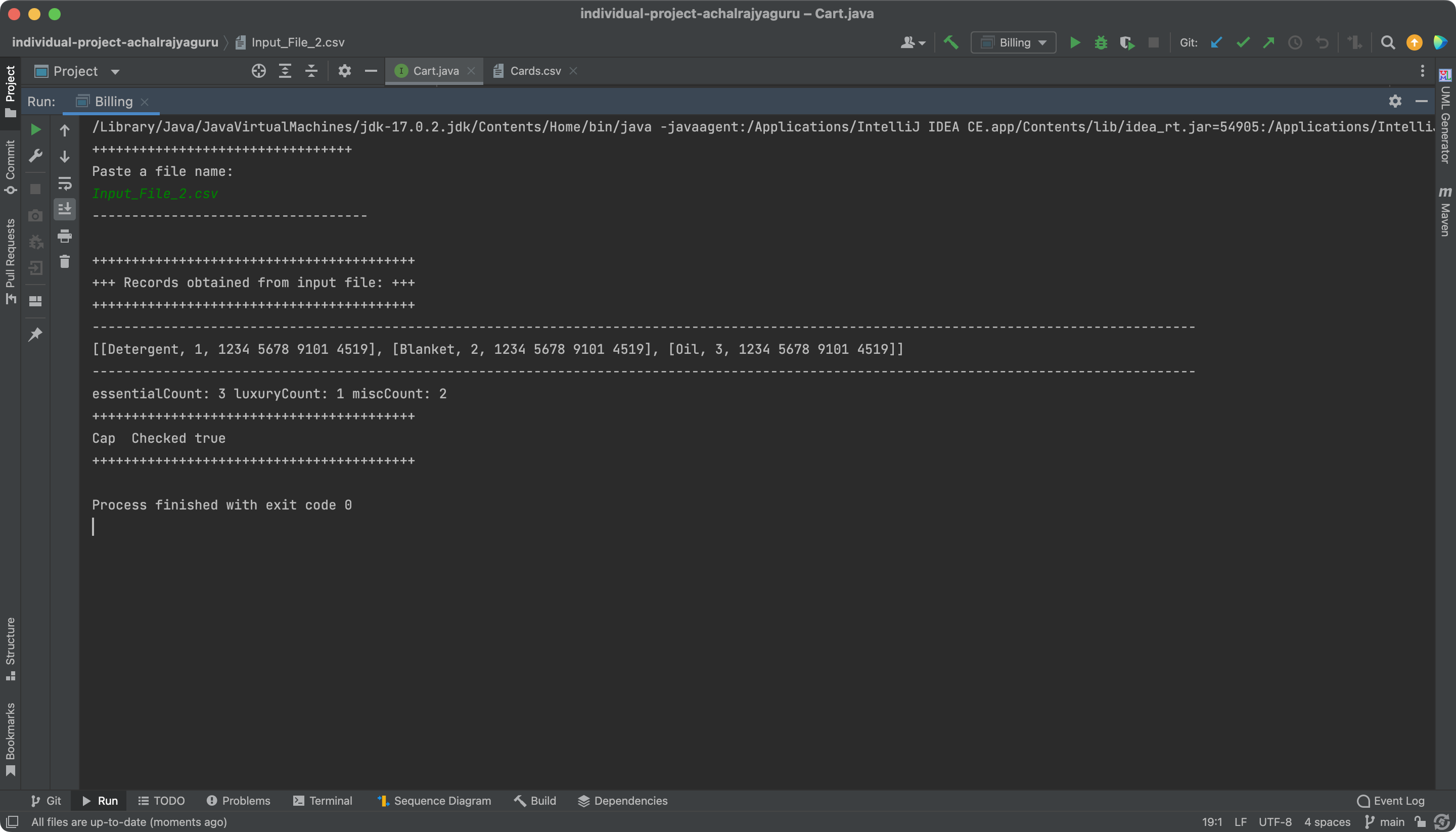Click Git push green arrow icon
Screen dimensions: 1456x832
click(x=1268, y=42)
